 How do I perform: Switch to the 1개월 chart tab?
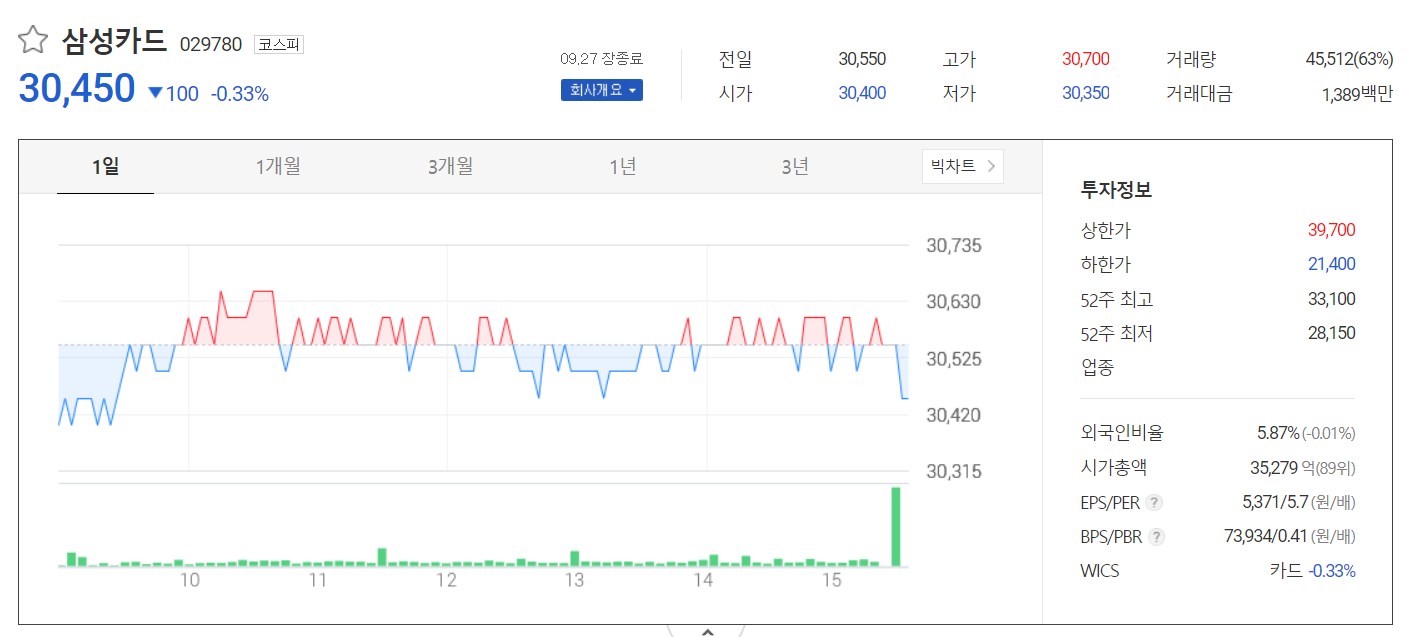278,166
